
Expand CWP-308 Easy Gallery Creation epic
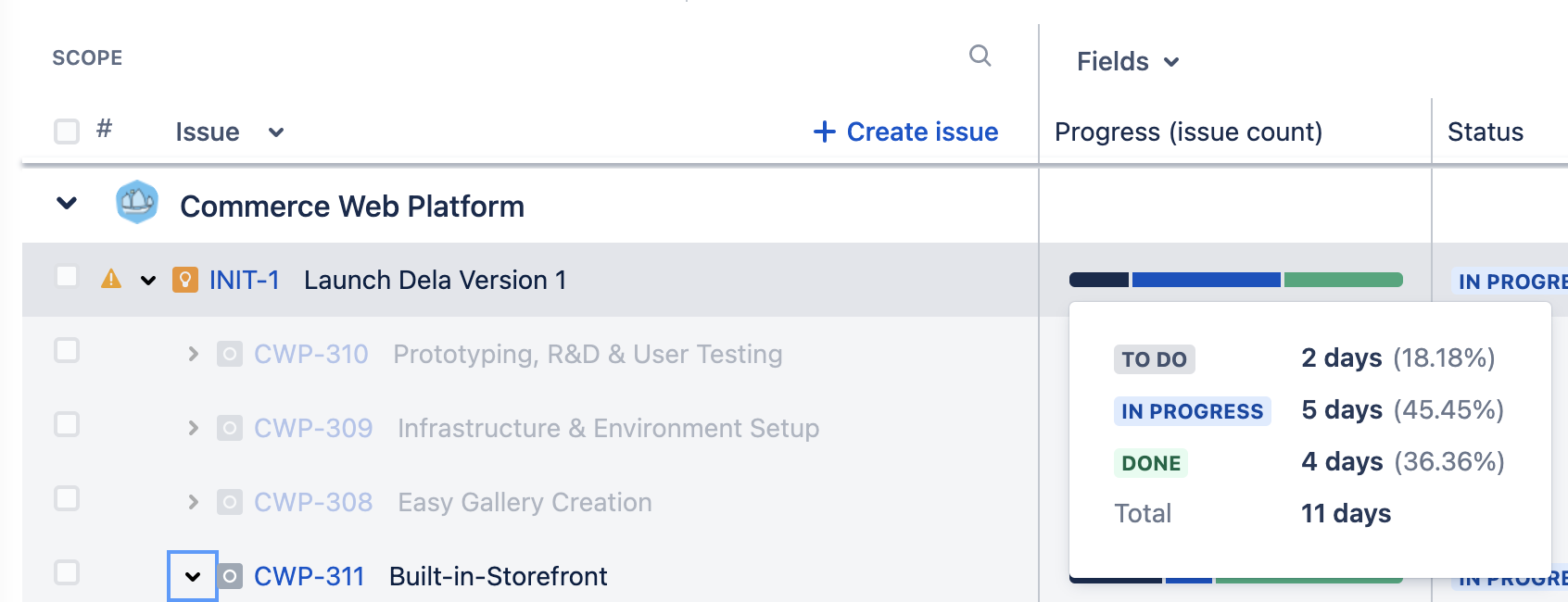[x=193, y=502]
